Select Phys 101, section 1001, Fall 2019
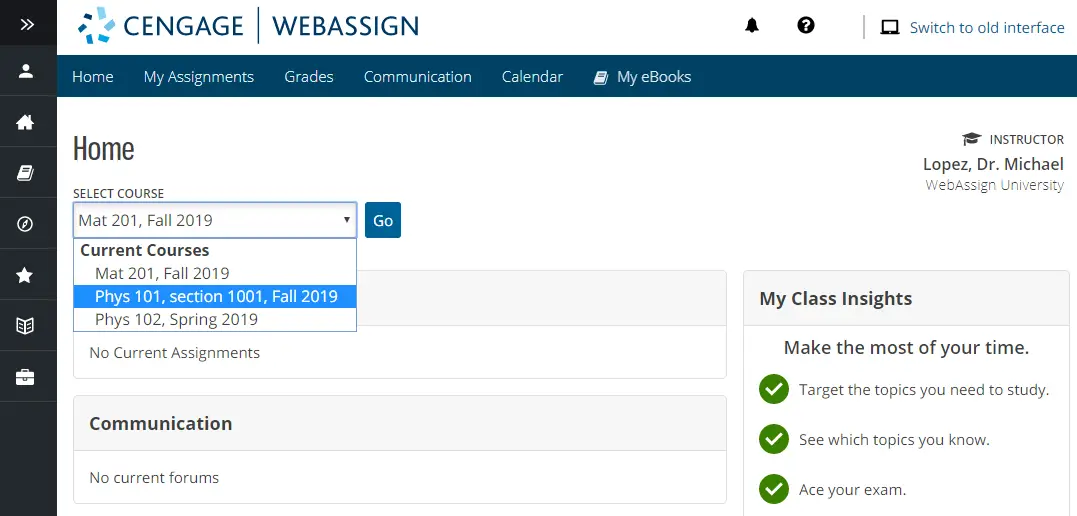 coord(215,297)
